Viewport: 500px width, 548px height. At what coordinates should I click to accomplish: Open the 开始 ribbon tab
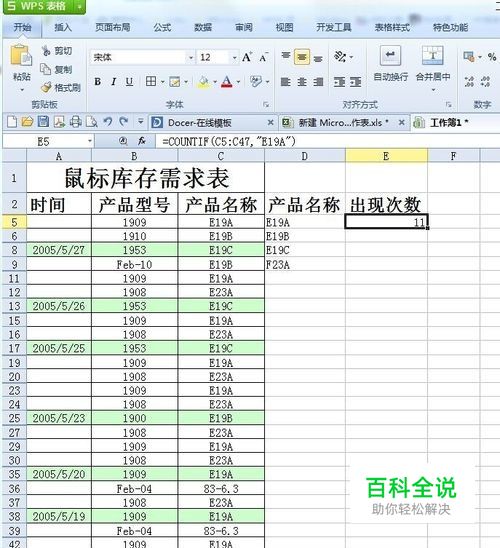pyautogui.click(x=22, y=27)
